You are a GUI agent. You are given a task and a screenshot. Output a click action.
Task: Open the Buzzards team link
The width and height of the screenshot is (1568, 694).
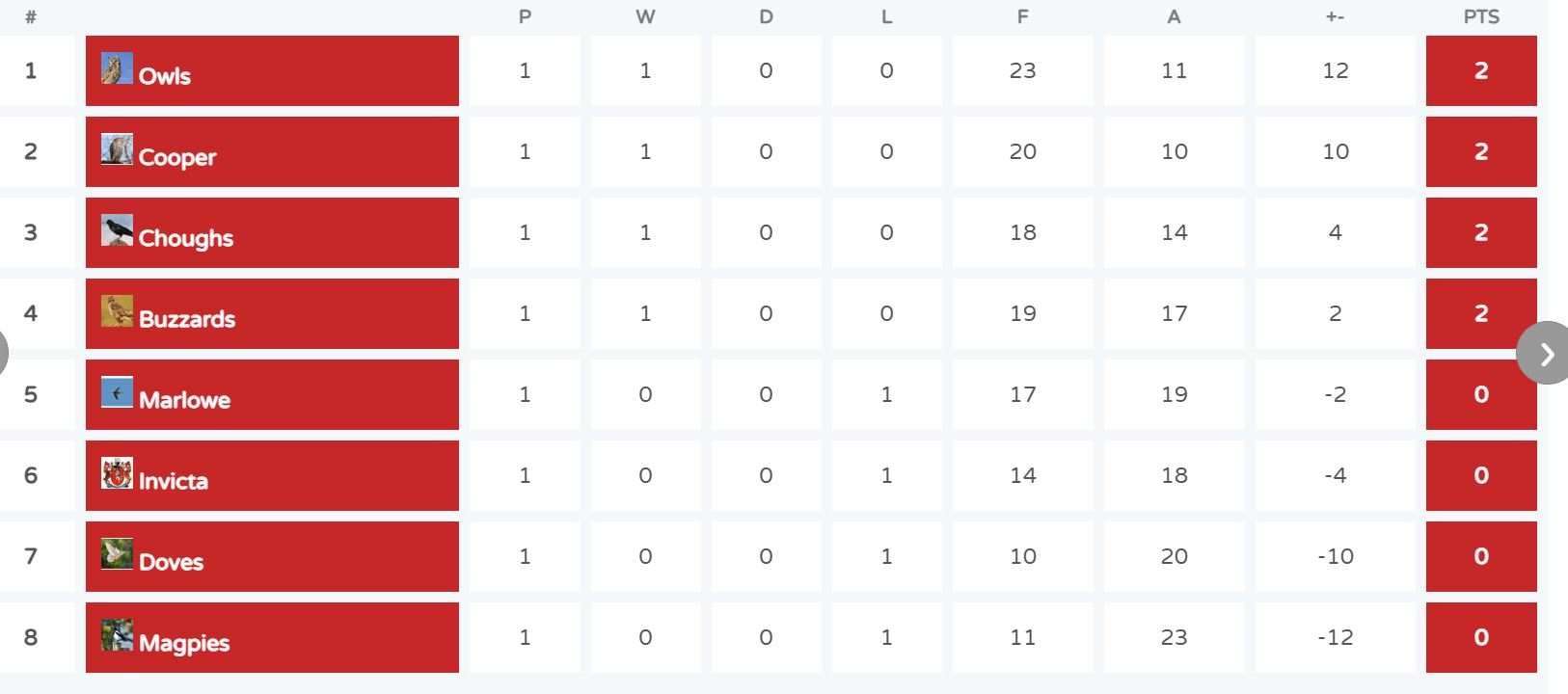coord(187,319)
